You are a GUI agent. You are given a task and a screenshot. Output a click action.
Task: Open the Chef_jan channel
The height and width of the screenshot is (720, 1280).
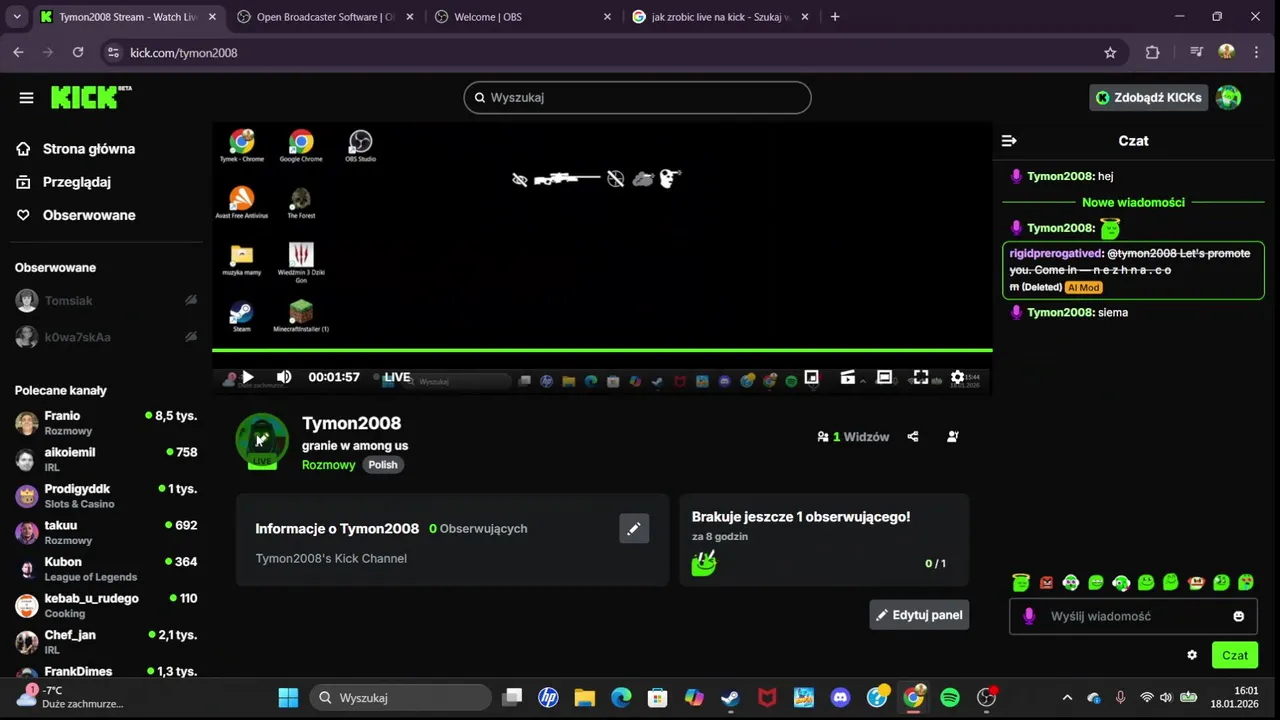tap(106, 642)
